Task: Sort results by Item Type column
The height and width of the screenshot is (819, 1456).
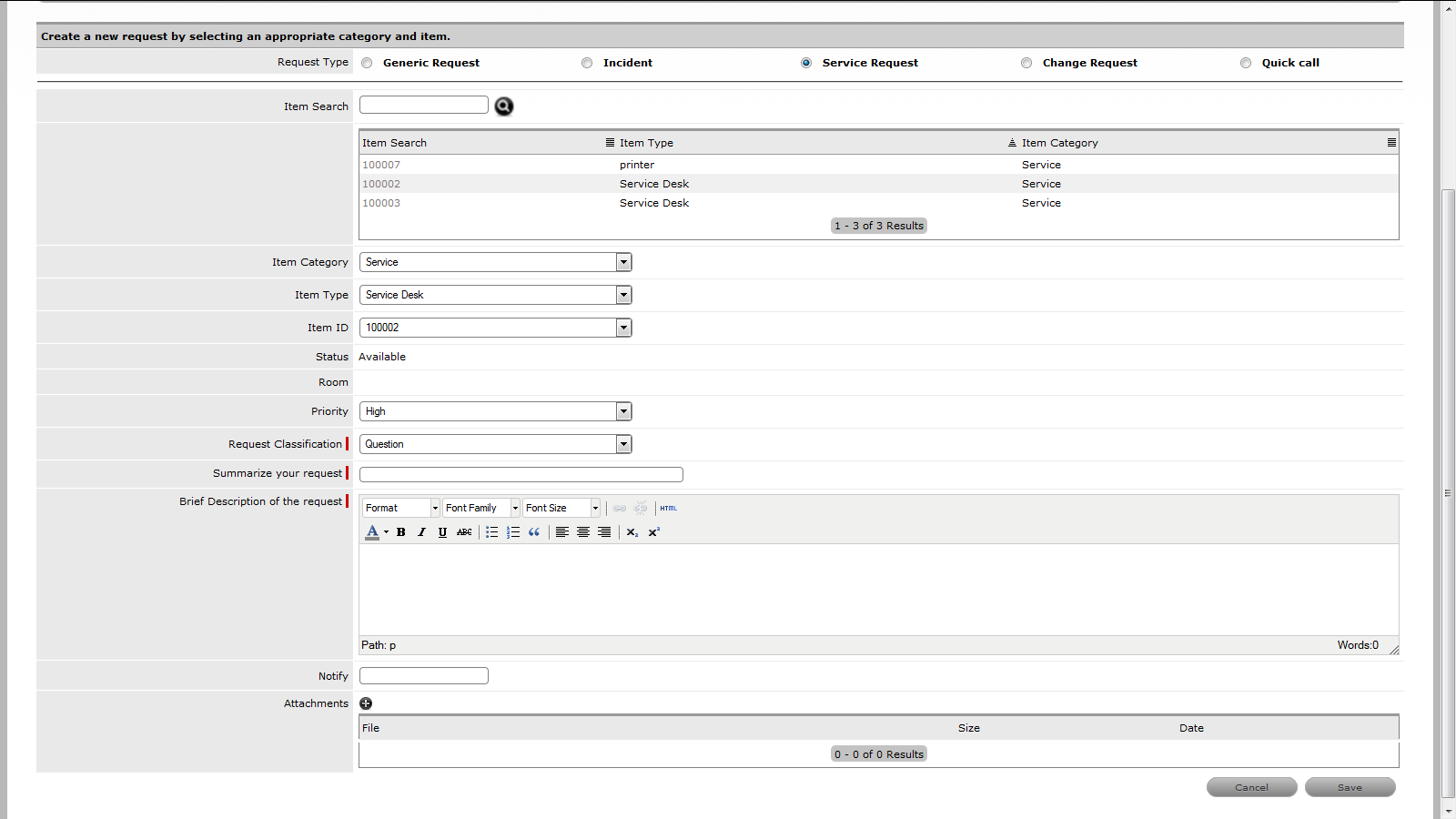Action: tap(646, 143)
